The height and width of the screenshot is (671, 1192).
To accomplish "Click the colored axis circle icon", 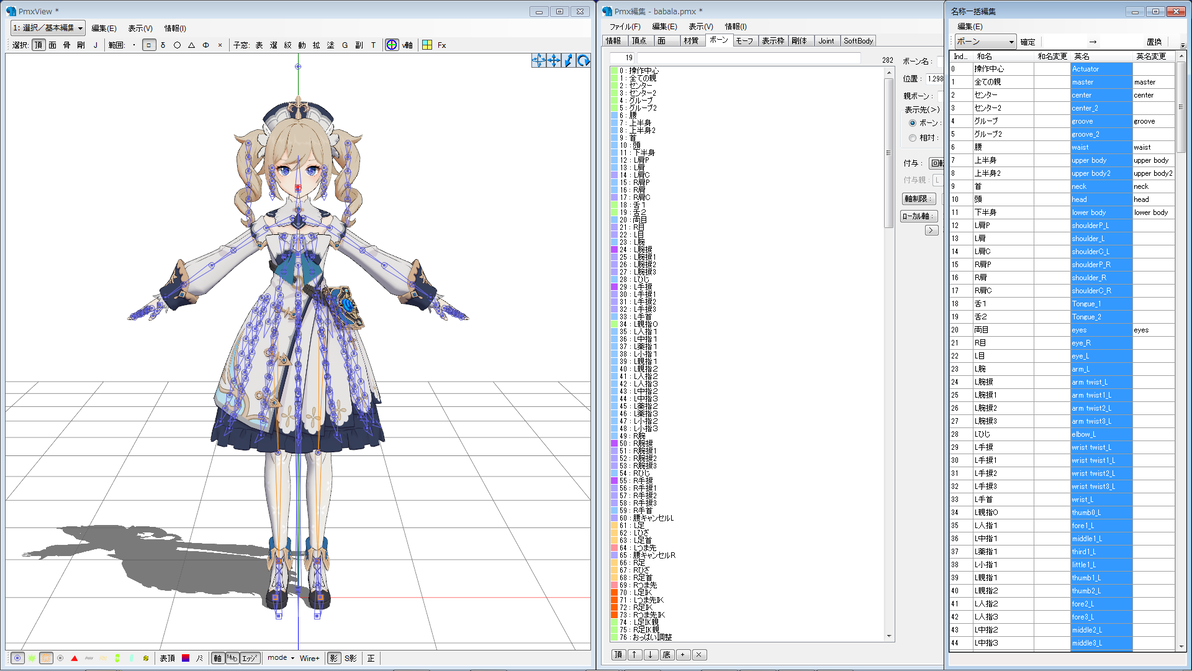I will tap(392, 46).
